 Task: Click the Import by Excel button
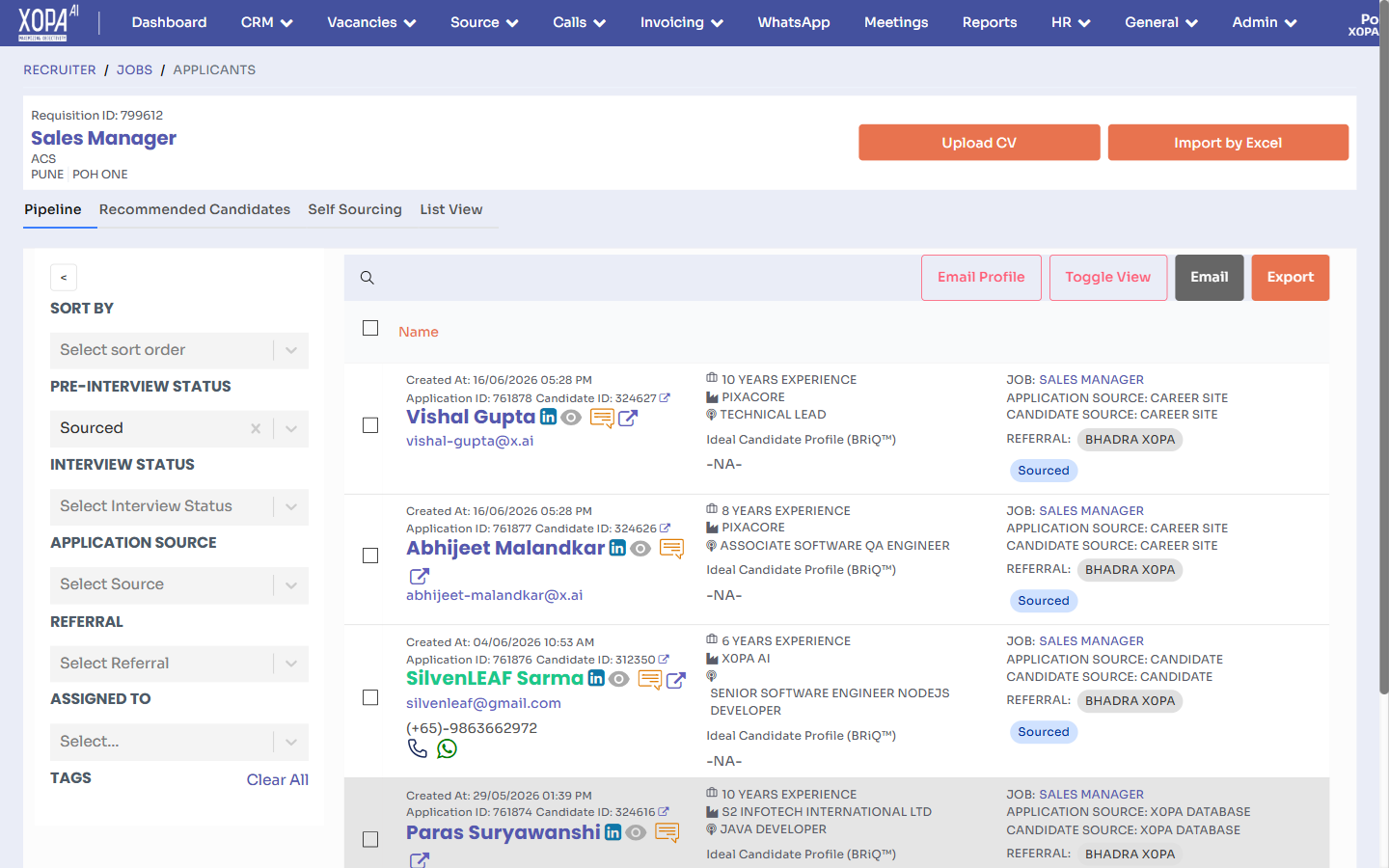[x=1228, y=143]
